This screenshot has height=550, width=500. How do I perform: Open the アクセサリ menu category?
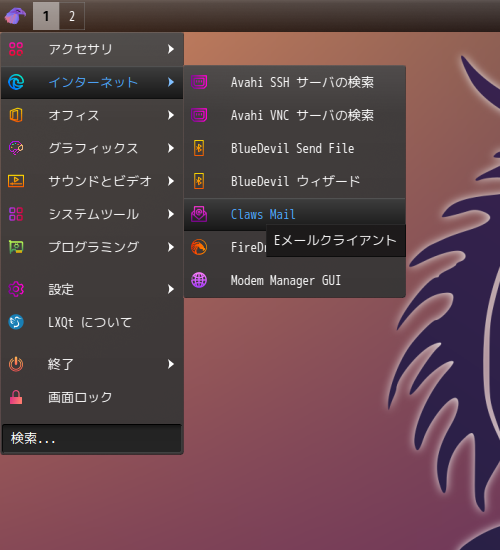point(92,49)
